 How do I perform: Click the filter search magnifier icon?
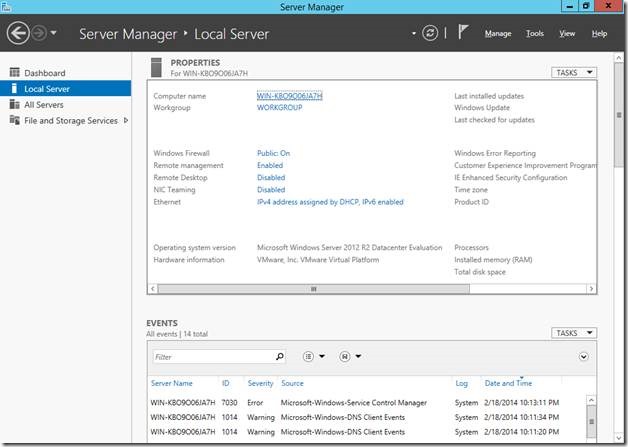point(280,356)
